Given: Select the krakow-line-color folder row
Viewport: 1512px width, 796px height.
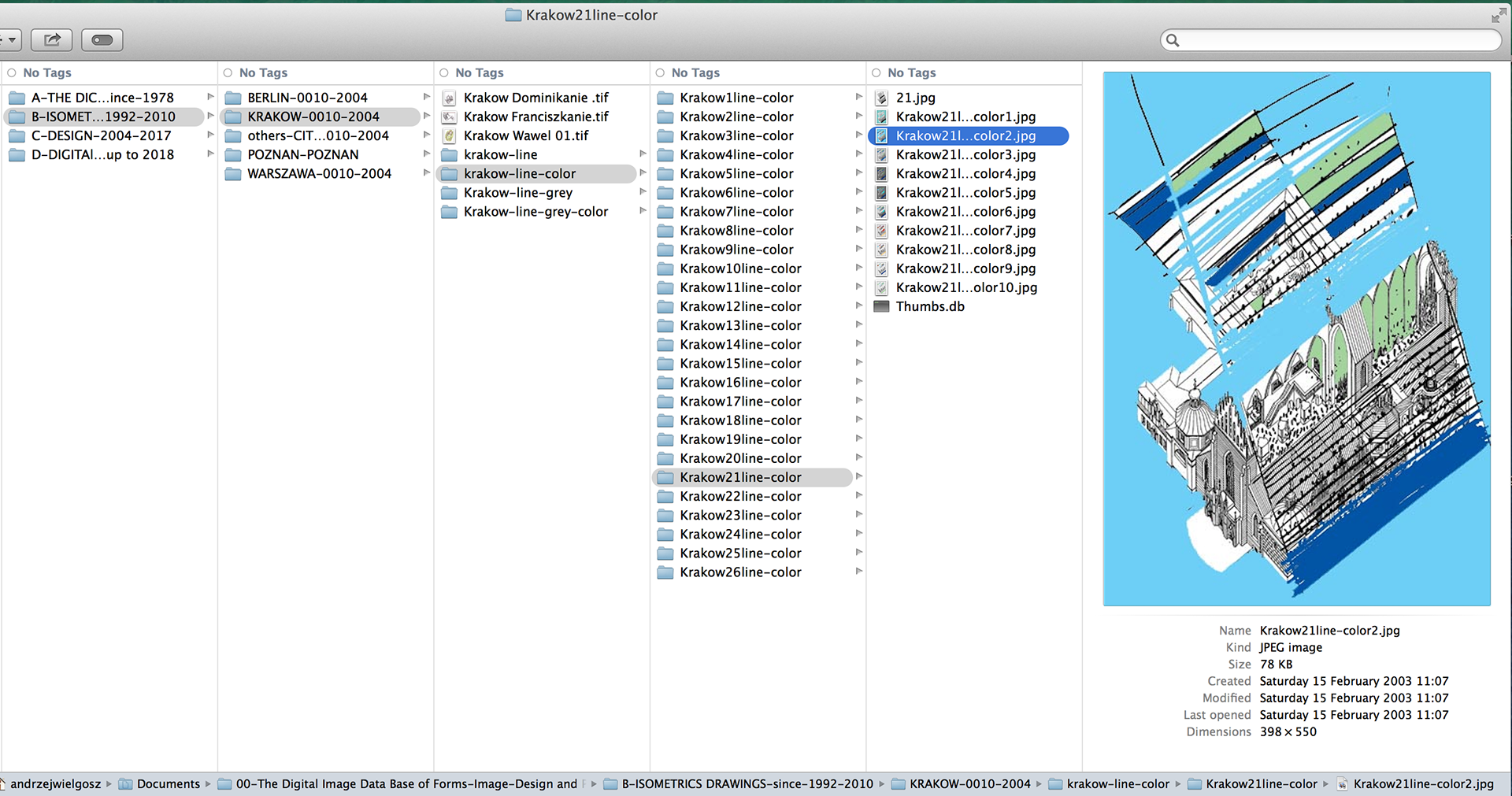Looking at the screenshot, I should coord(536,173).
